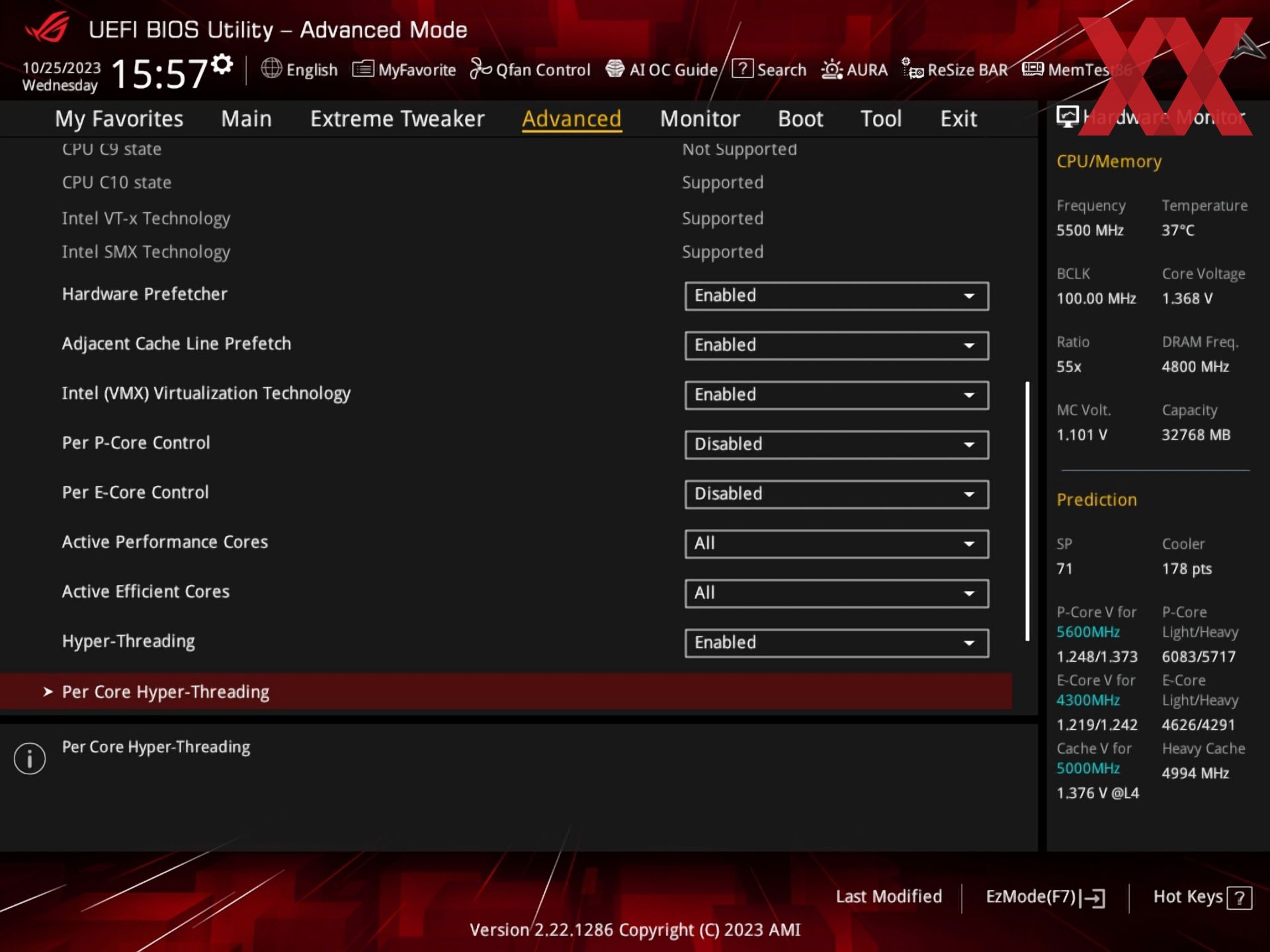Open Hyper-Threading dropdown

[x=837, y=643]
